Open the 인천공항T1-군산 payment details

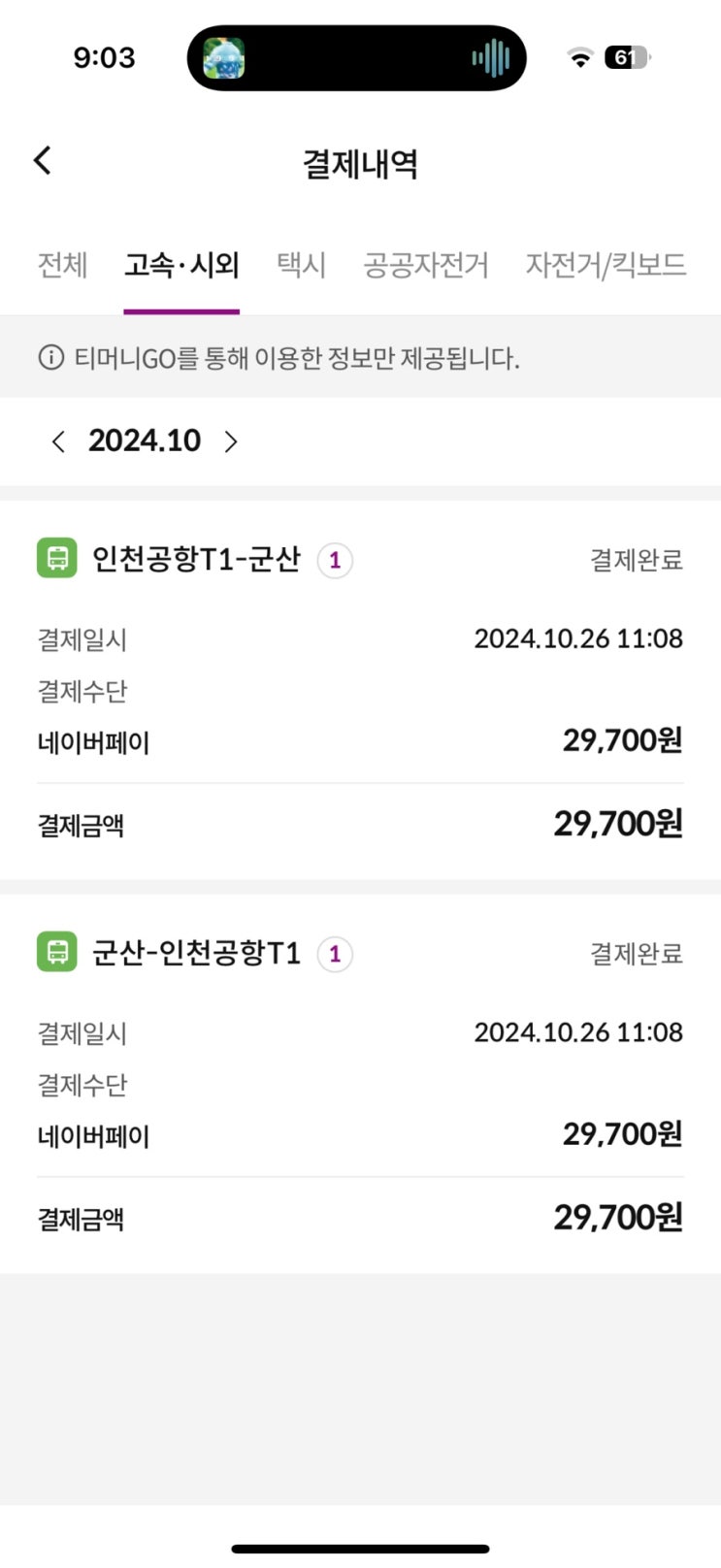coord(196,559)
